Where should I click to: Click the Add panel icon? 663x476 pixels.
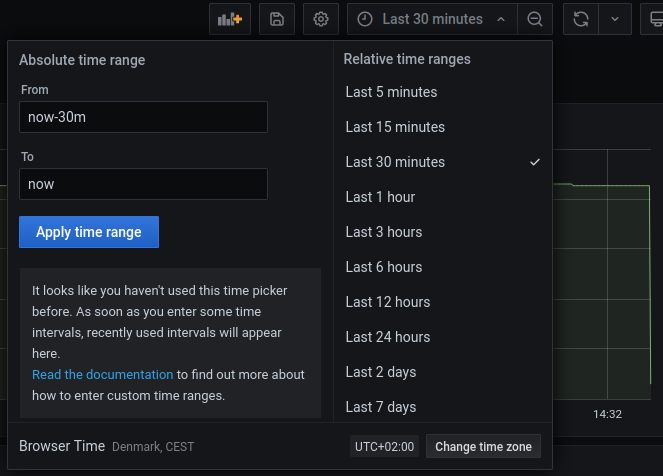pyautogui.click(x=230, y=19)
